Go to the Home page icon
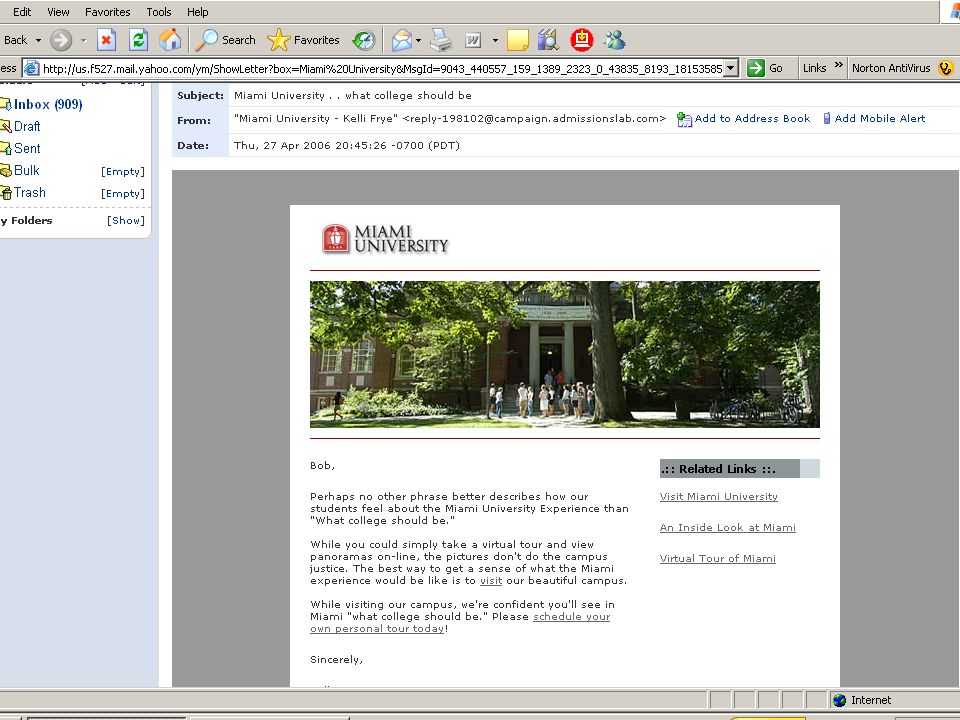Image resolution: width=960 pixels, height=720 pixels. point(170,40)
